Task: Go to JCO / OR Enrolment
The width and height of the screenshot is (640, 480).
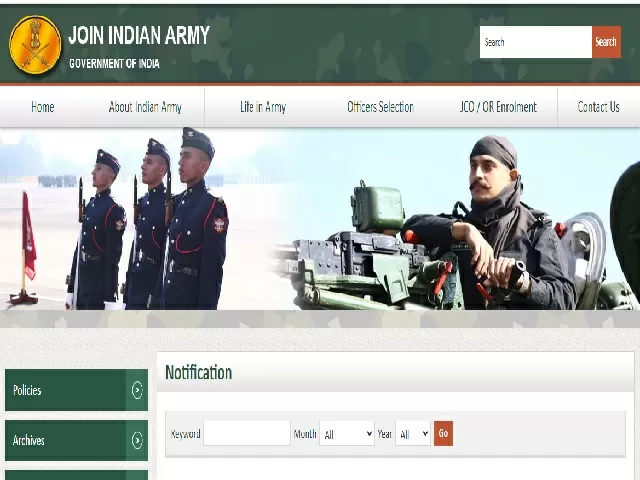Action: click(x=498, y=107)
